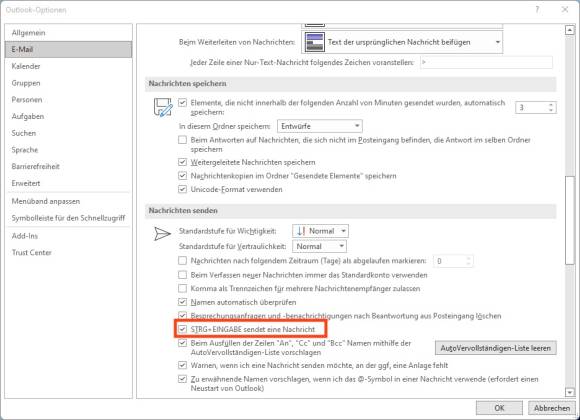Open the Kalender options category
580x420 pixels.
point(26,66)
